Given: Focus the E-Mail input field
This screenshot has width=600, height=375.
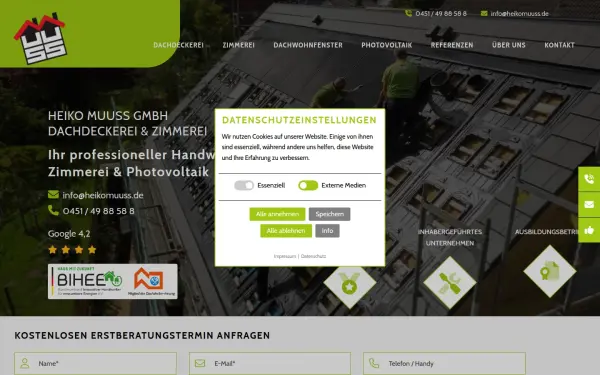Looking at the screenshot, I should click(x=270, y=363).
